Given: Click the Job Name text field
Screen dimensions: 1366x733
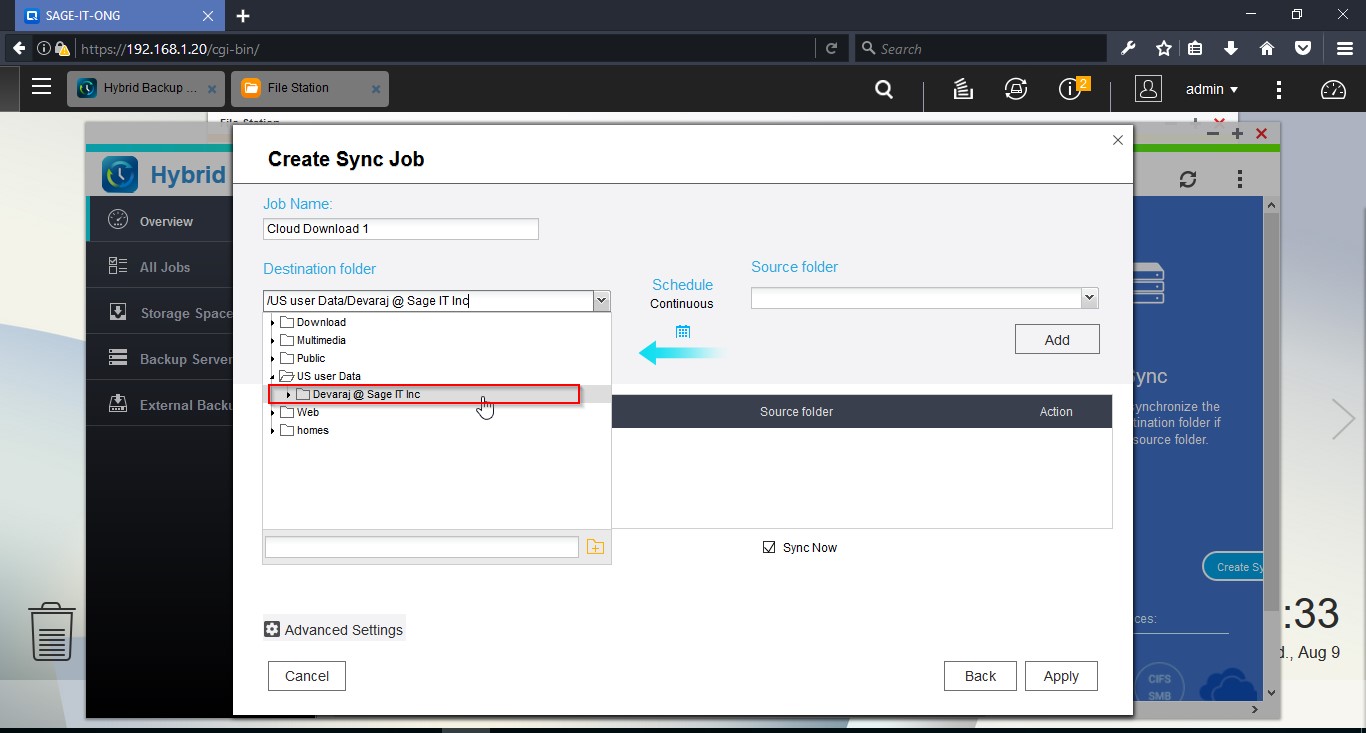Looking at the screenshot, I should (400, 229).
